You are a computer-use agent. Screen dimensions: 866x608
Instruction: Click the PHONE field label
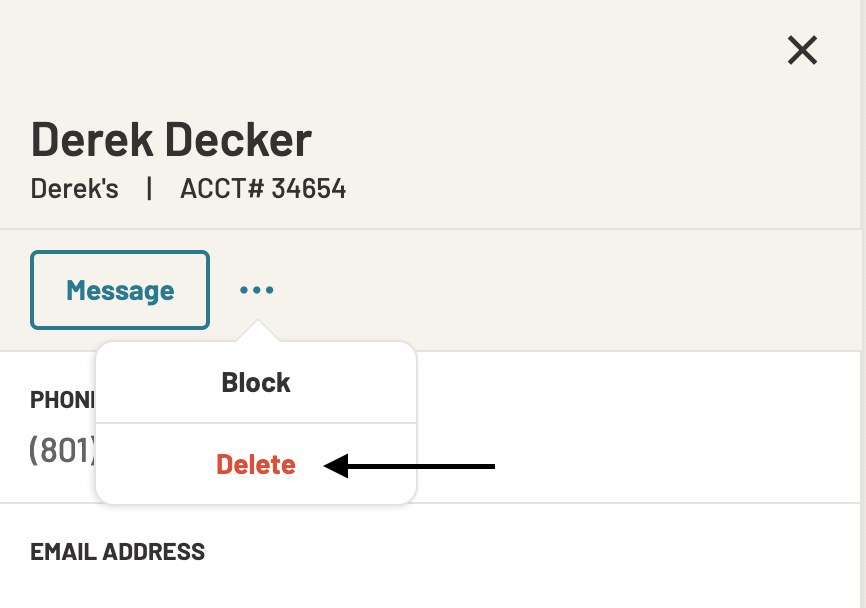pos(62,400)
